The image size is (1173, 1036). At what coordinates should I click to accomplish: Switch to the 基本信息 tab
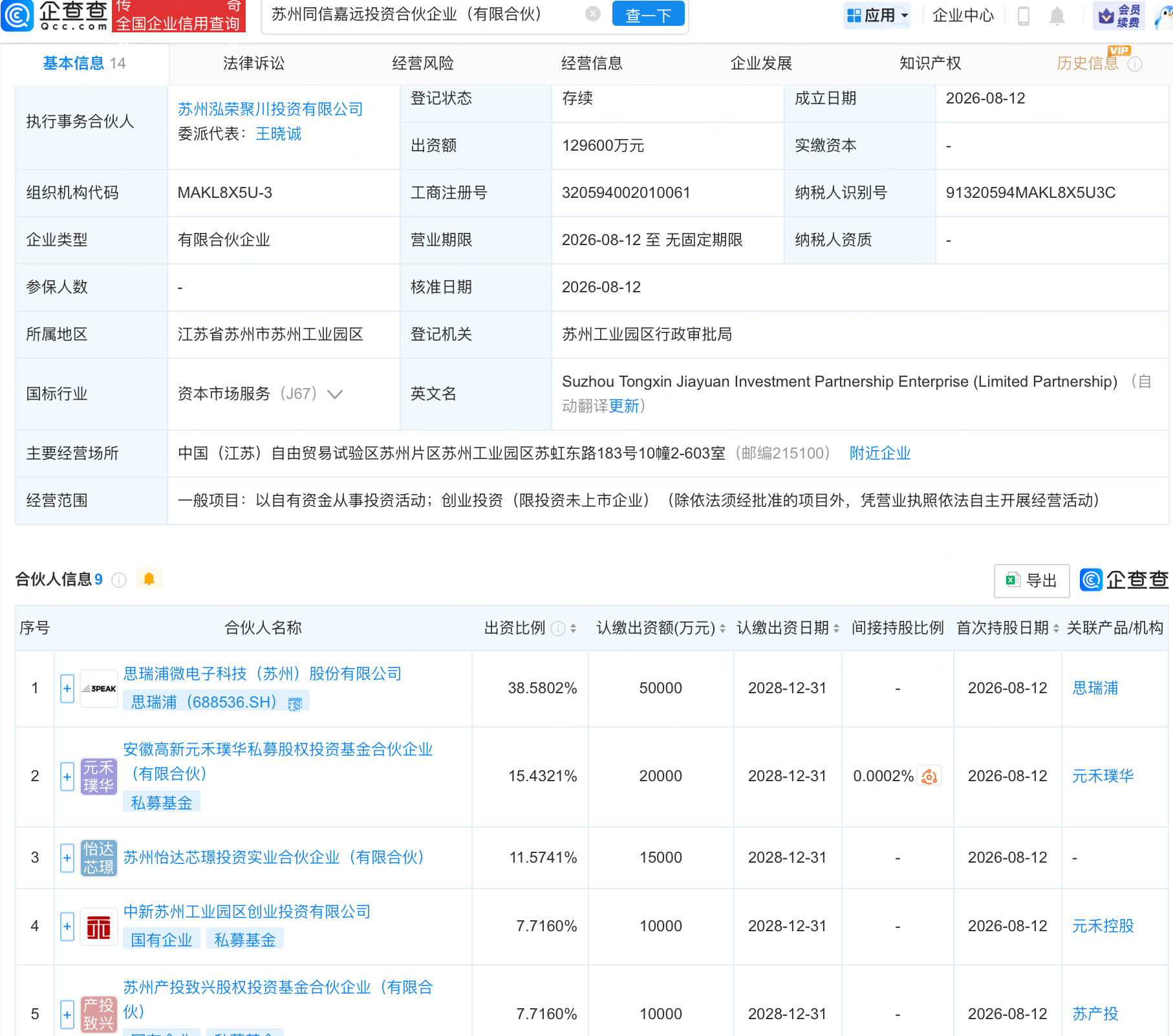point(84,63)
